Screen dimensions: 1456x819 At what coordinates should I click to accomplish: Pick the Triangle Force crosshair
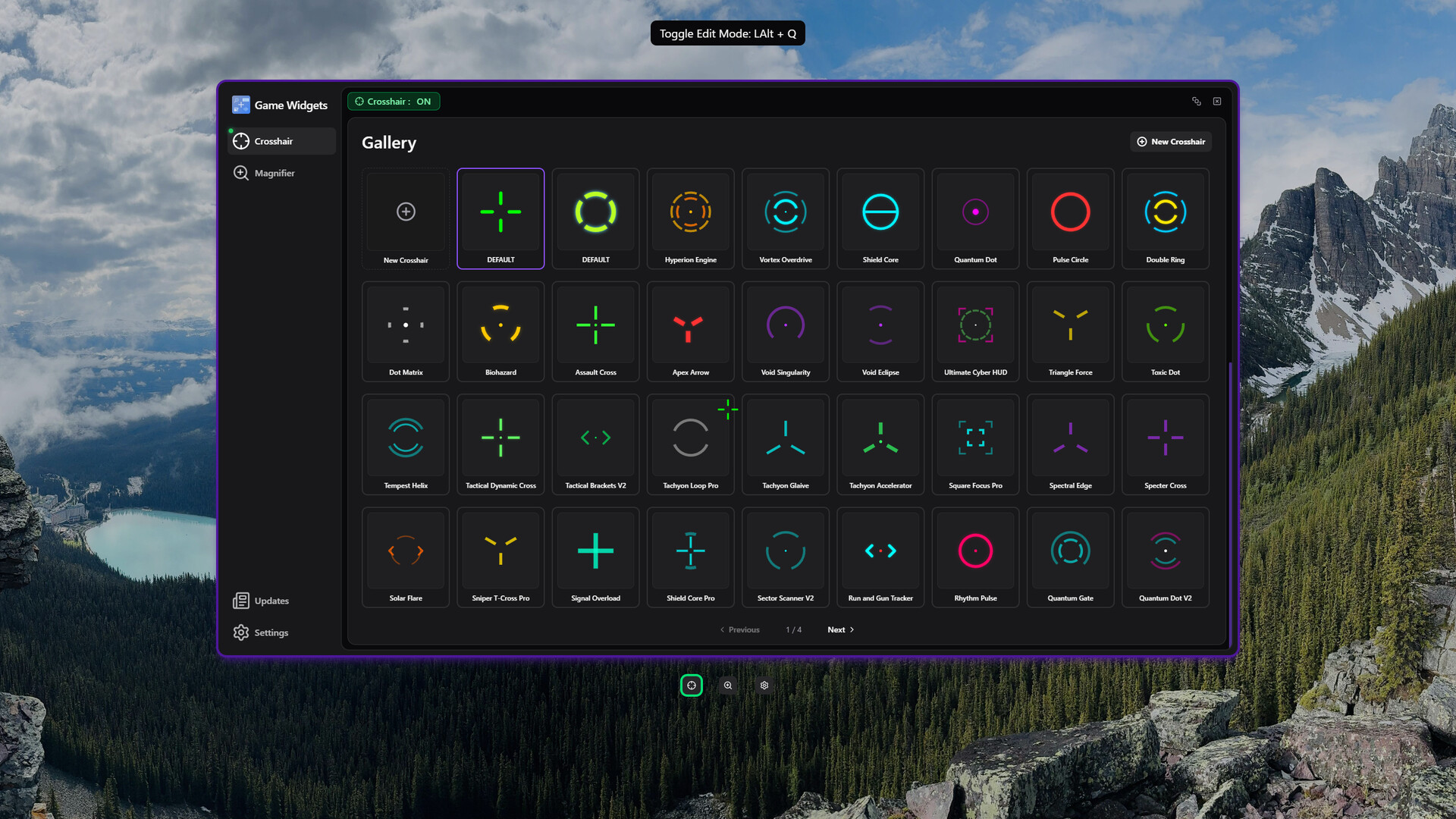point(1070,331)
